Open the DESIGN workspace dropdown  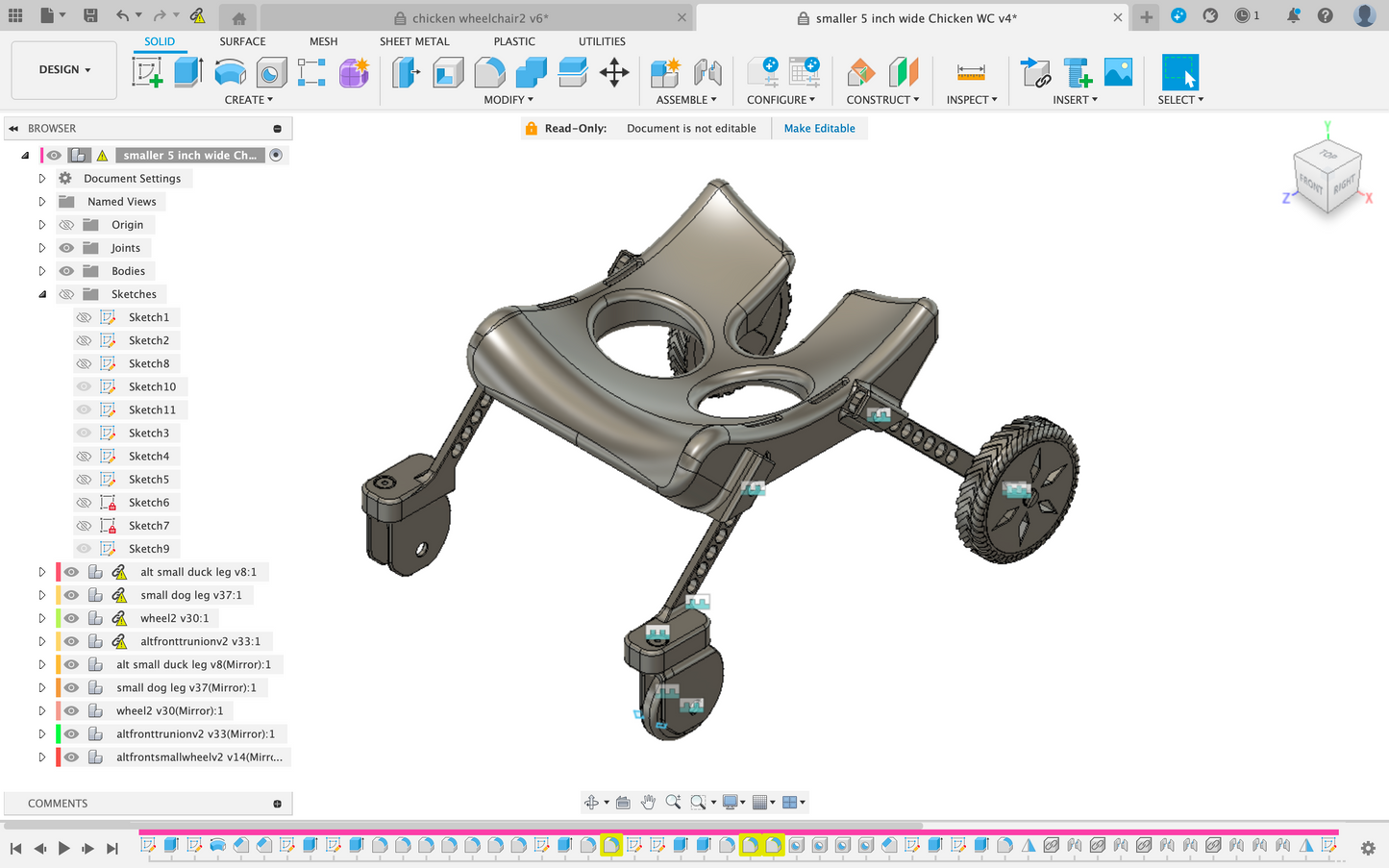pos(64,70)
